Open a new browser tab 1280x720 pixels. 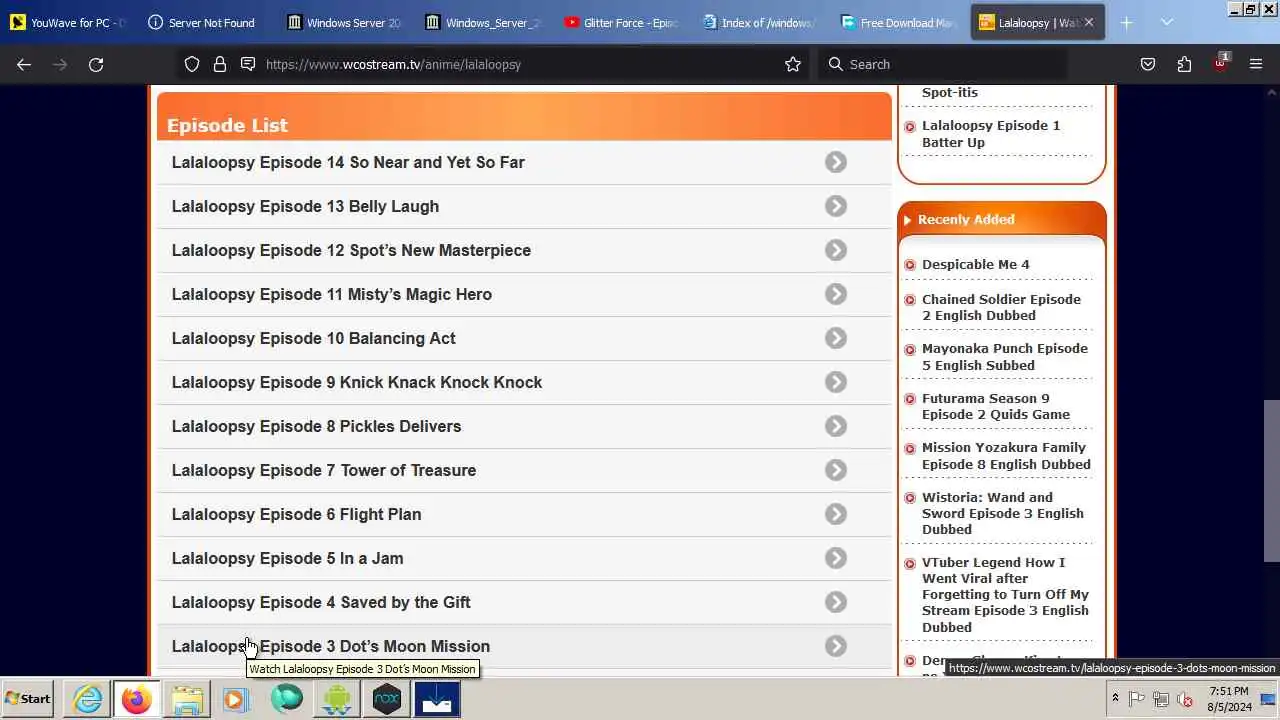1126,22
